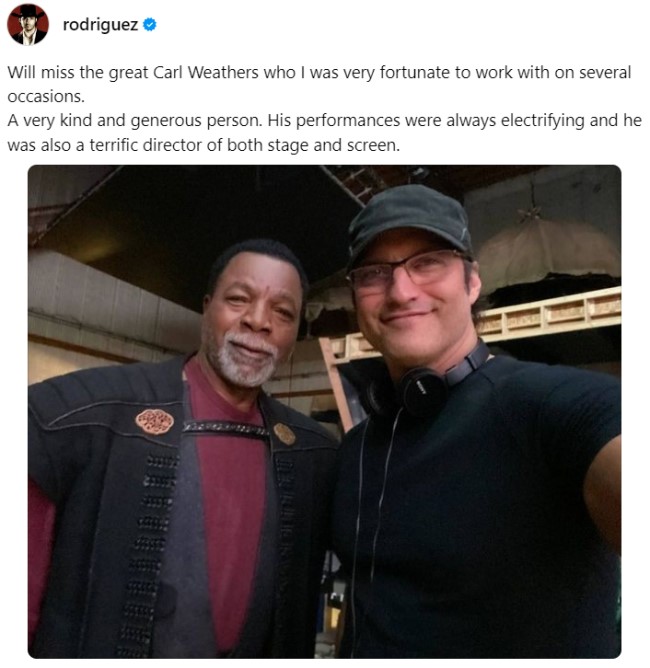Click the wooden railing in photo background
This screenshot has height=668, width=650.
pos(547,315)
